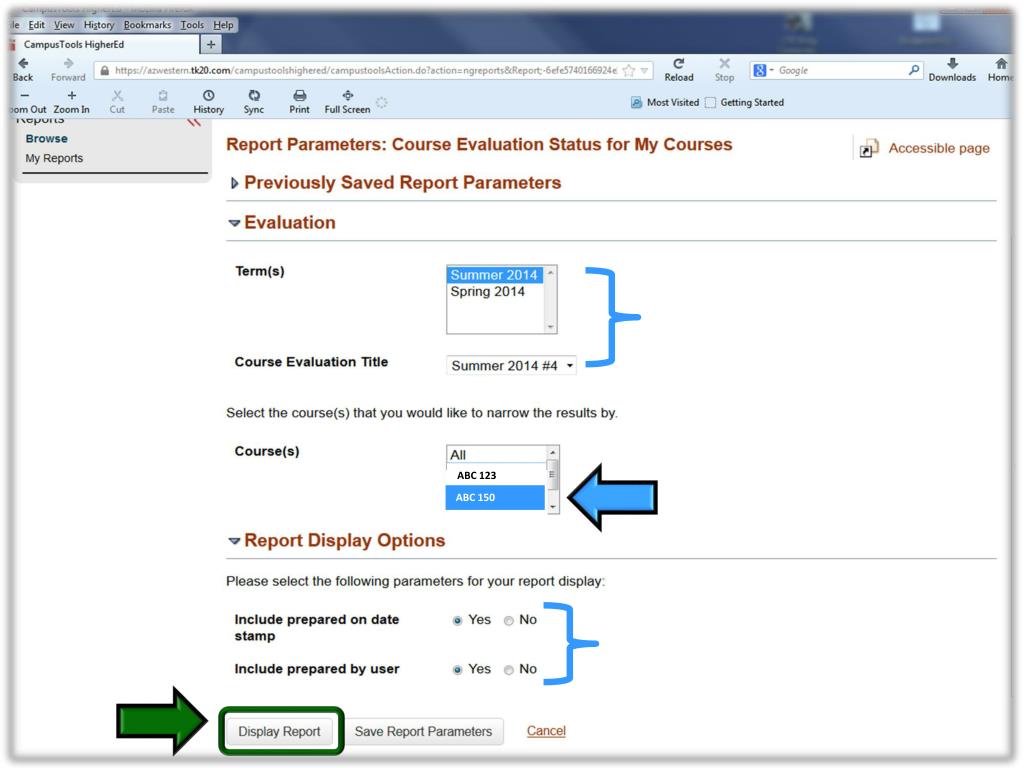This screenshot has width=1024, height=768.
Task: Click the Accessible page icon
Action: click(x=869, y=149)
